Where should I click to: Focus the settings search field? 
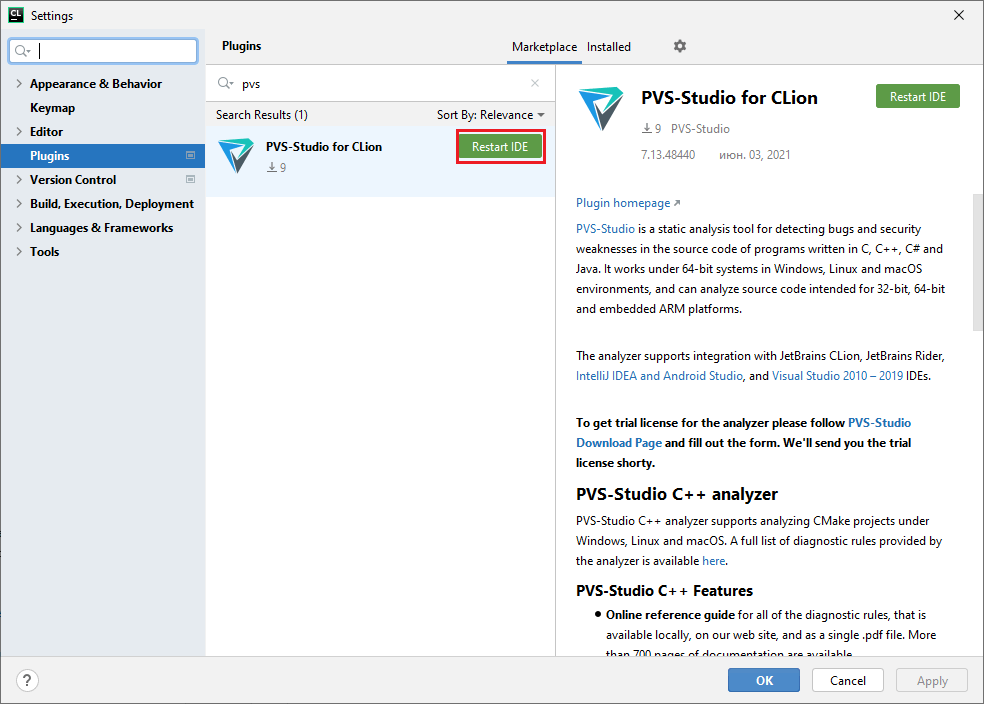(103, 51)
